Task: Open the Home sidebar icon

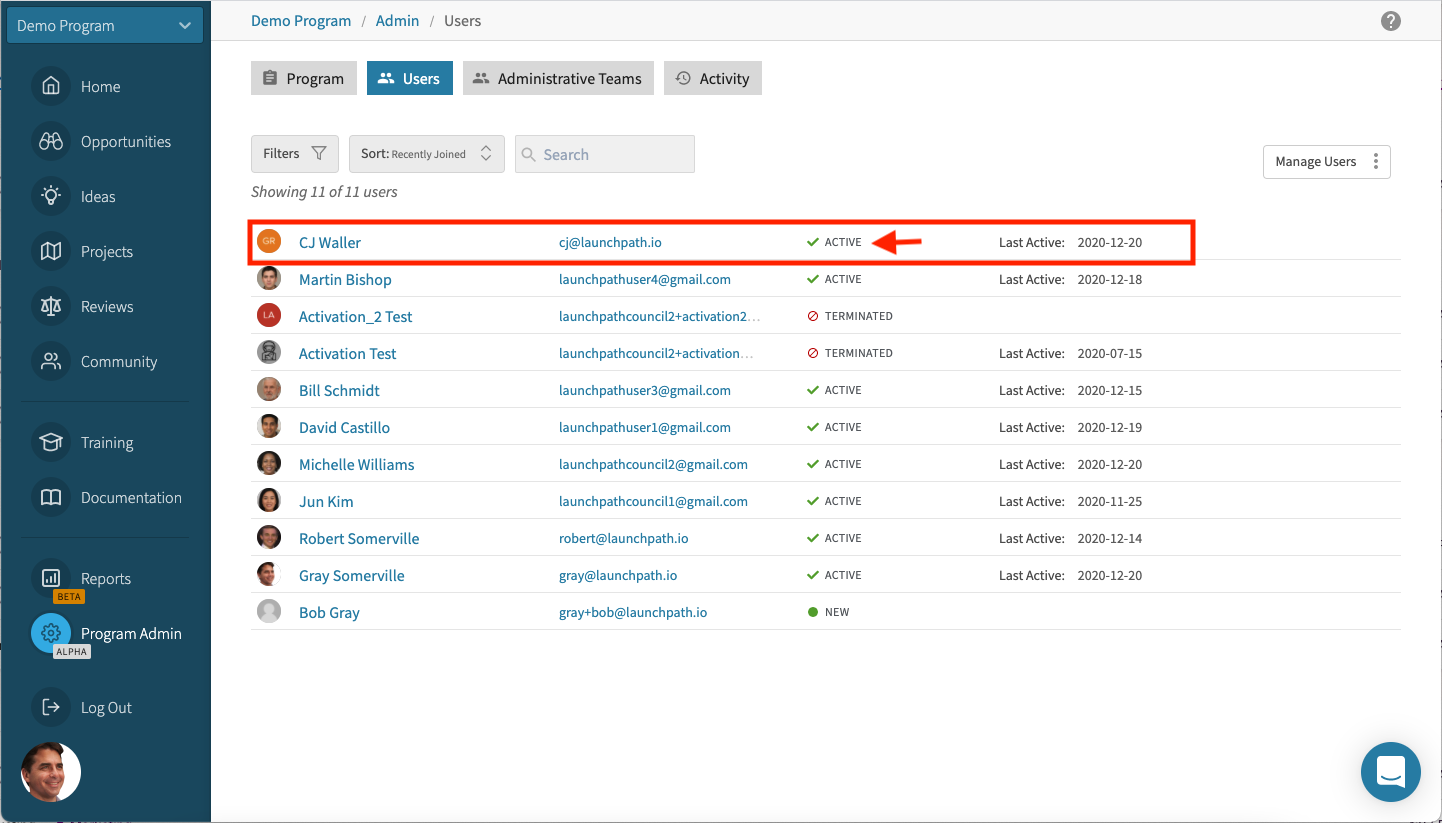Action: click(x=51, y=86)
